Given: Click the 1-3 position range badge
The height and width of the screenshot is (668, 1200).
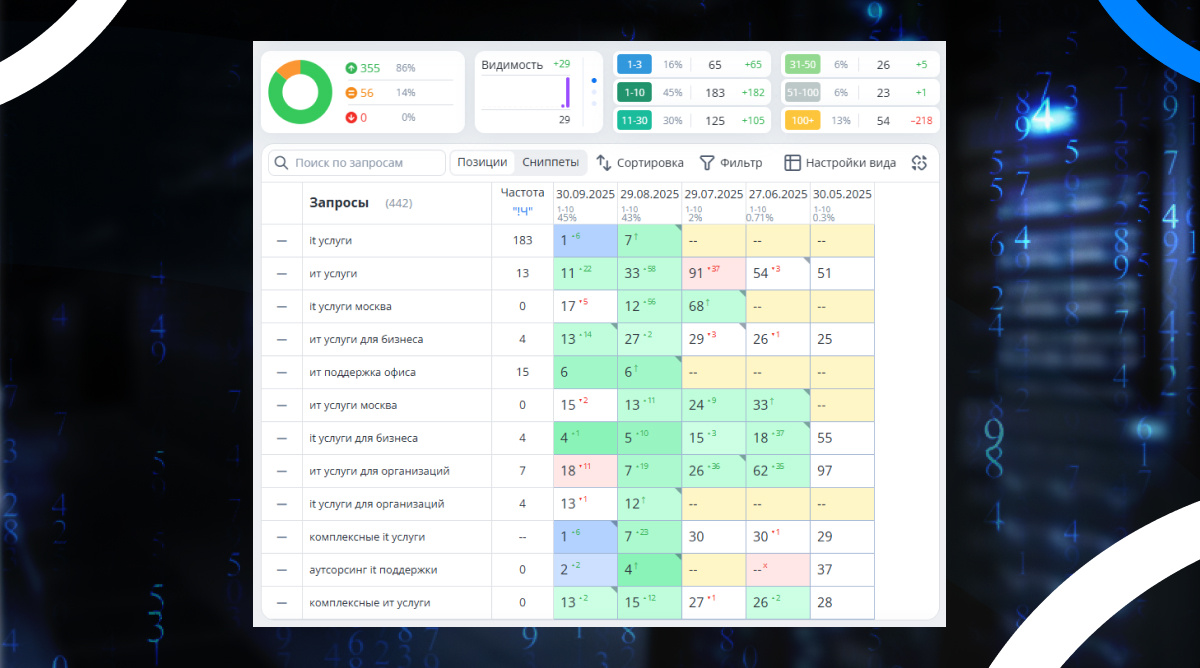Looking at the screenshot, I should tap(634, 64).
